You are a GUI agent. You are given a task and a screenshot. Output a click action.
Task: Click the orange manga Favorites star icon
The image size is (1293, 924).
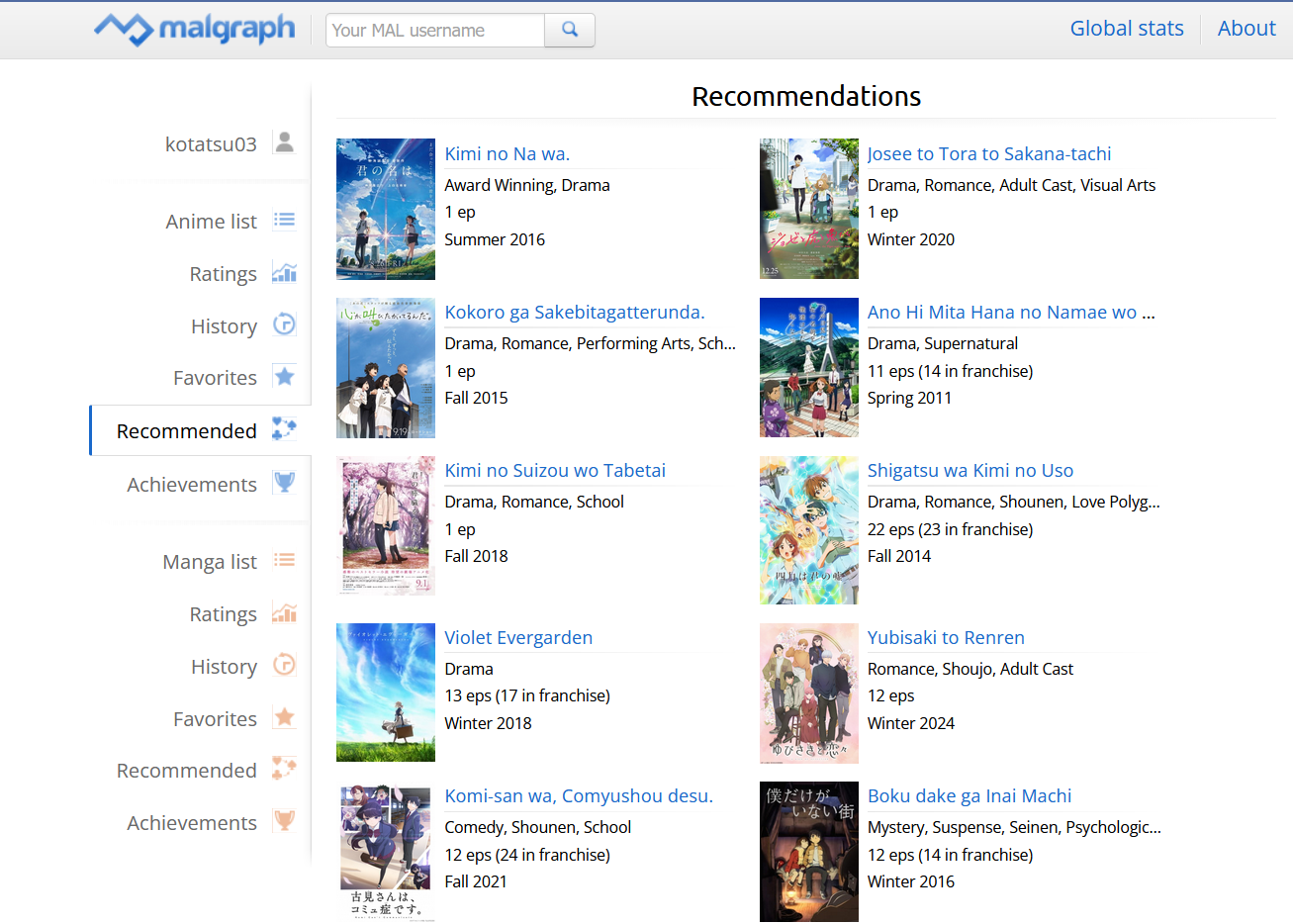(284, 717)
